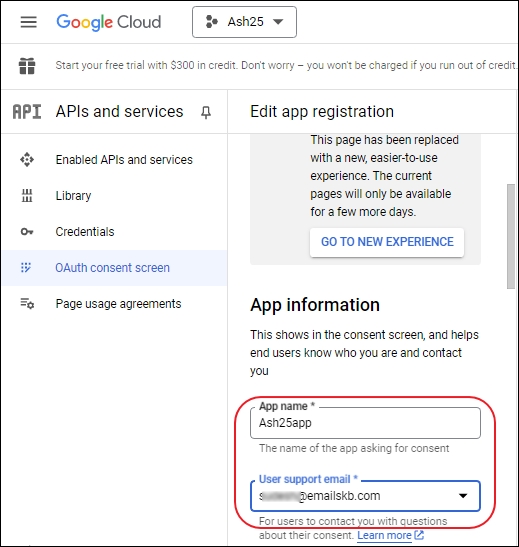Click GO TO NEW EXPERIENCE button
This screenshot has height=547, width=519.
[x=387, y=242]
